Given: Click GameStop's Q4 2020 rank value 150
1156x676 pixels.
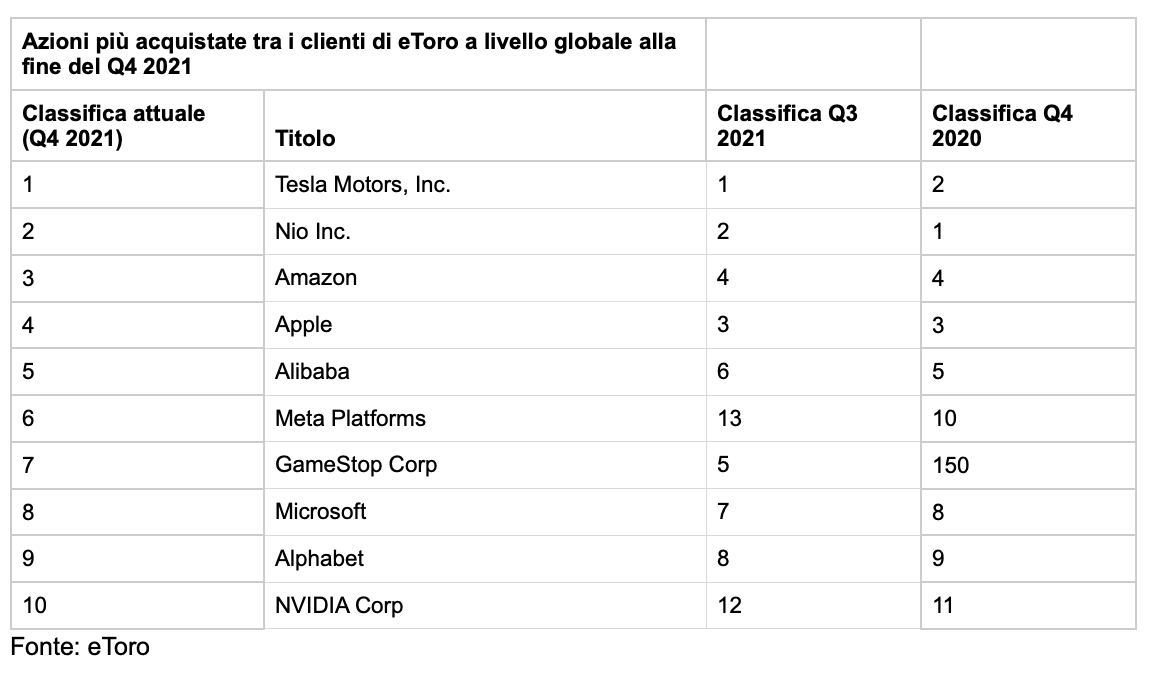Looking at the screenshot, I should pyautogui.click(x=950, y=465).
